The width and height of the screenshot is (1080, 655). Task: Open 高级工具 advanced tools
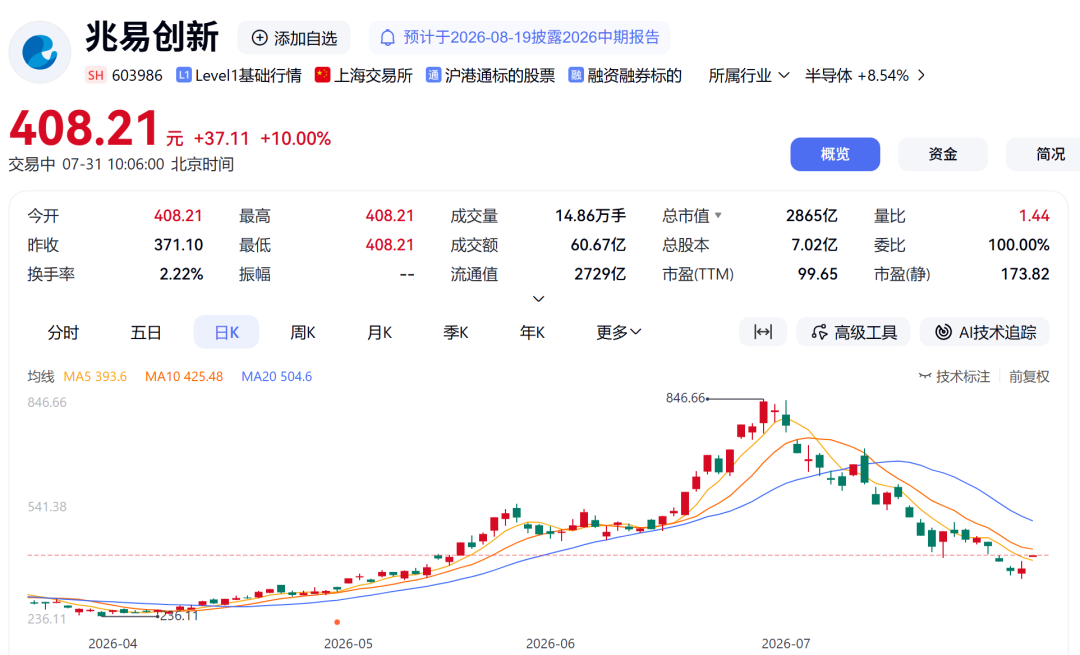click(853, 332)
